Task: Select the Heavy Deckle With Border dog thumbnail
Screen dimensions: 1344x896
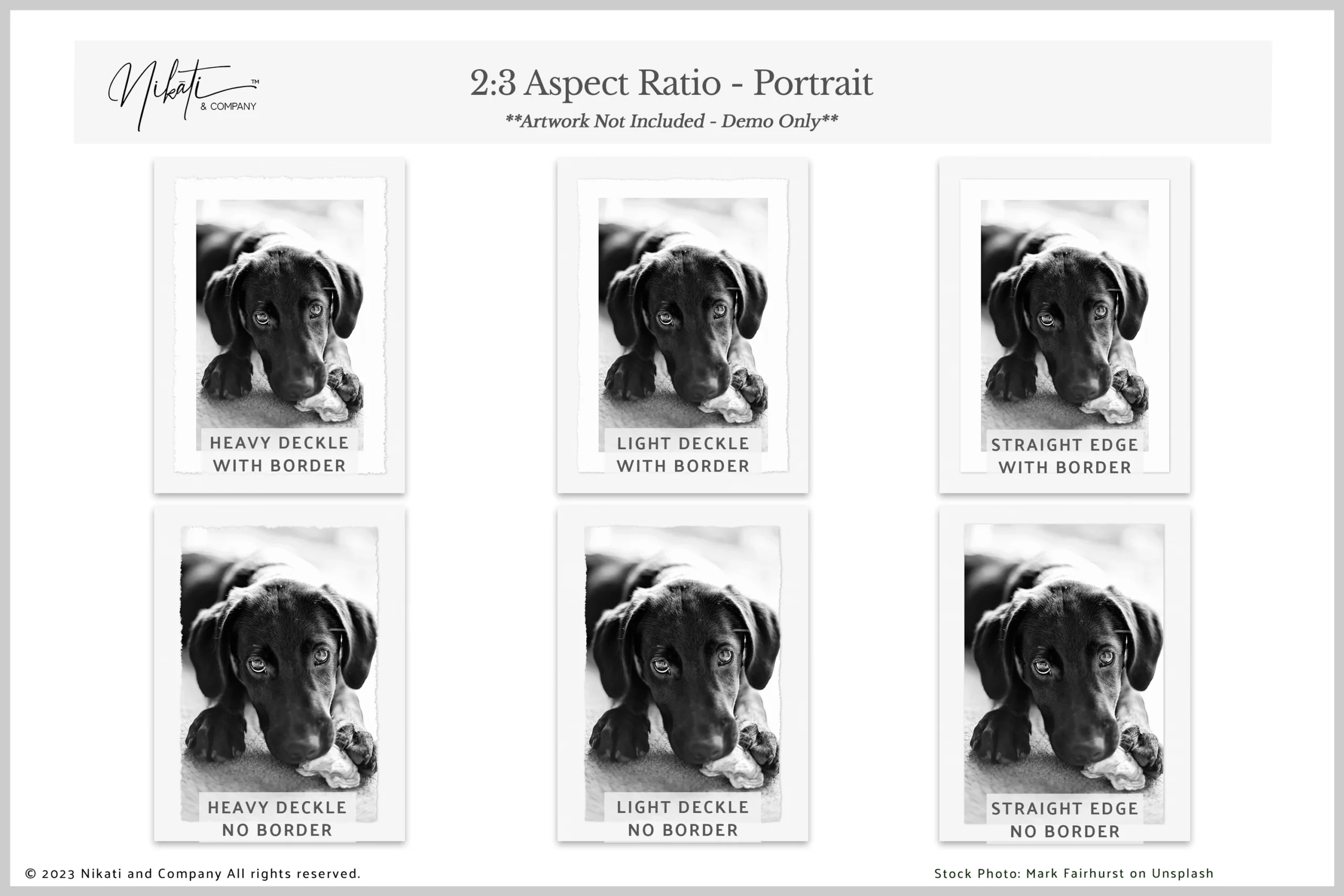Action: pos(279,325)
